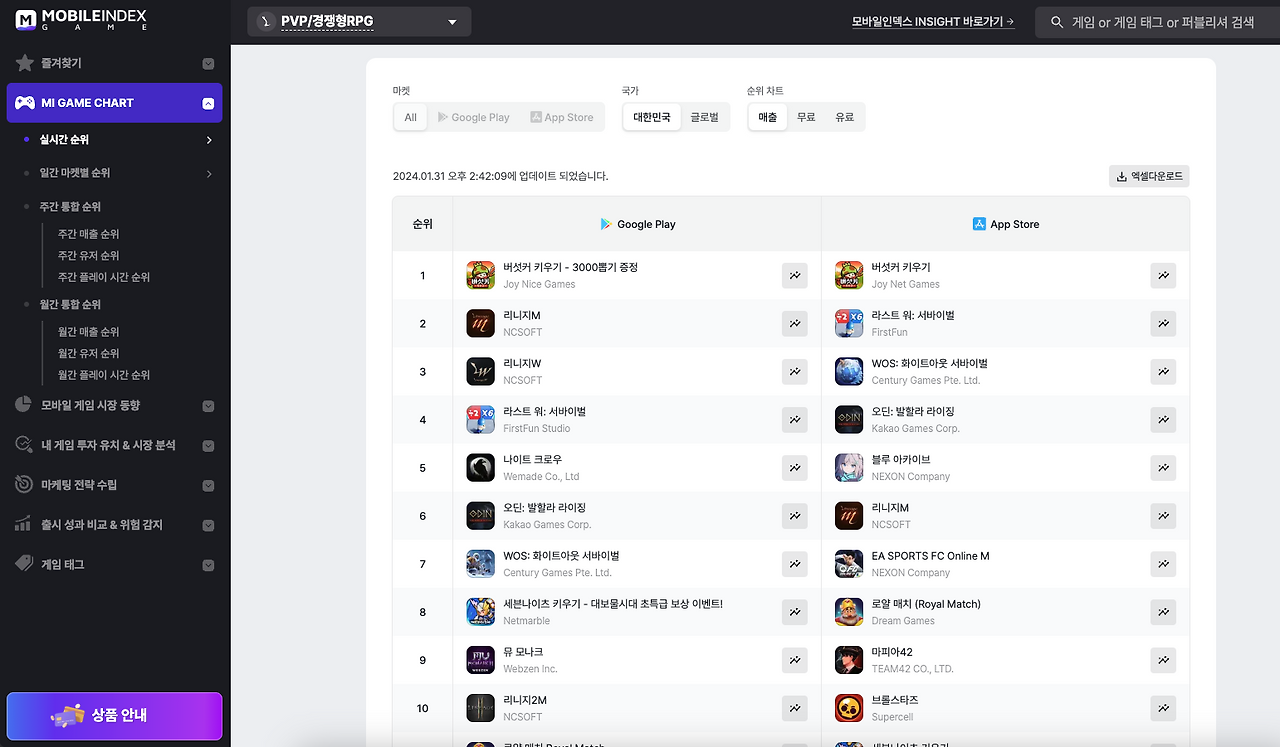Click the 나이트 크로우 app icon
This screenshot has width=1280, height=747.
click(x=481, y=467)
